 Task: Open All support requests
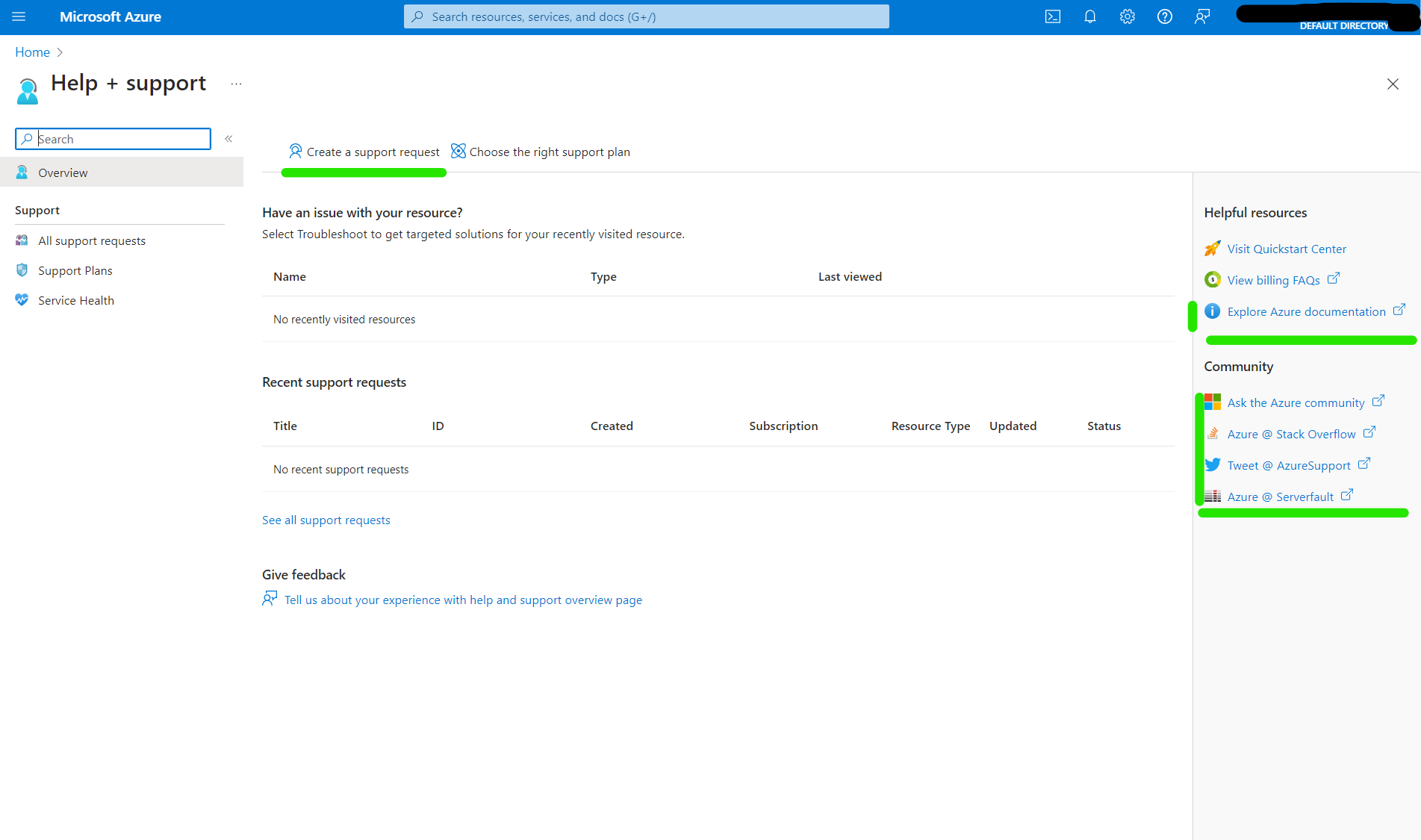pyautogui.click(x=92, y=240)
